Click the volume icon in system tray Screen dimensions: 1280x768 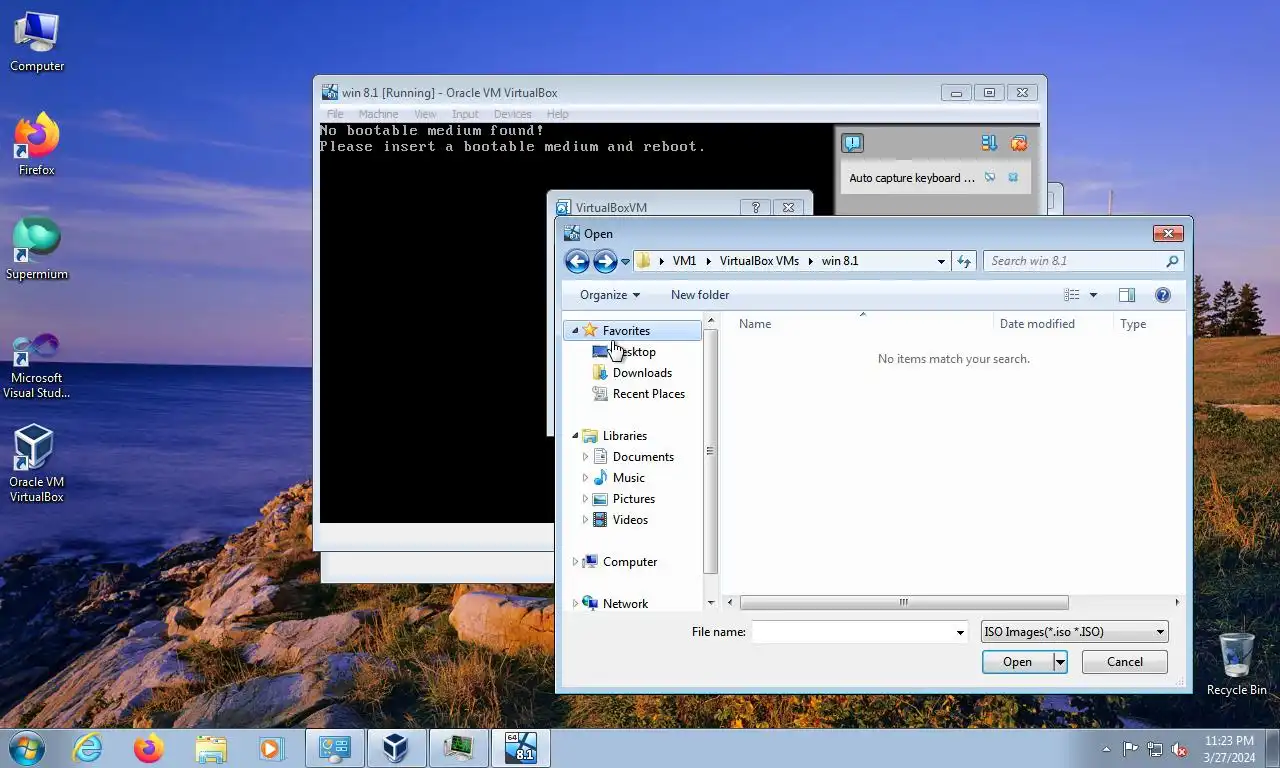(1179, 749)
